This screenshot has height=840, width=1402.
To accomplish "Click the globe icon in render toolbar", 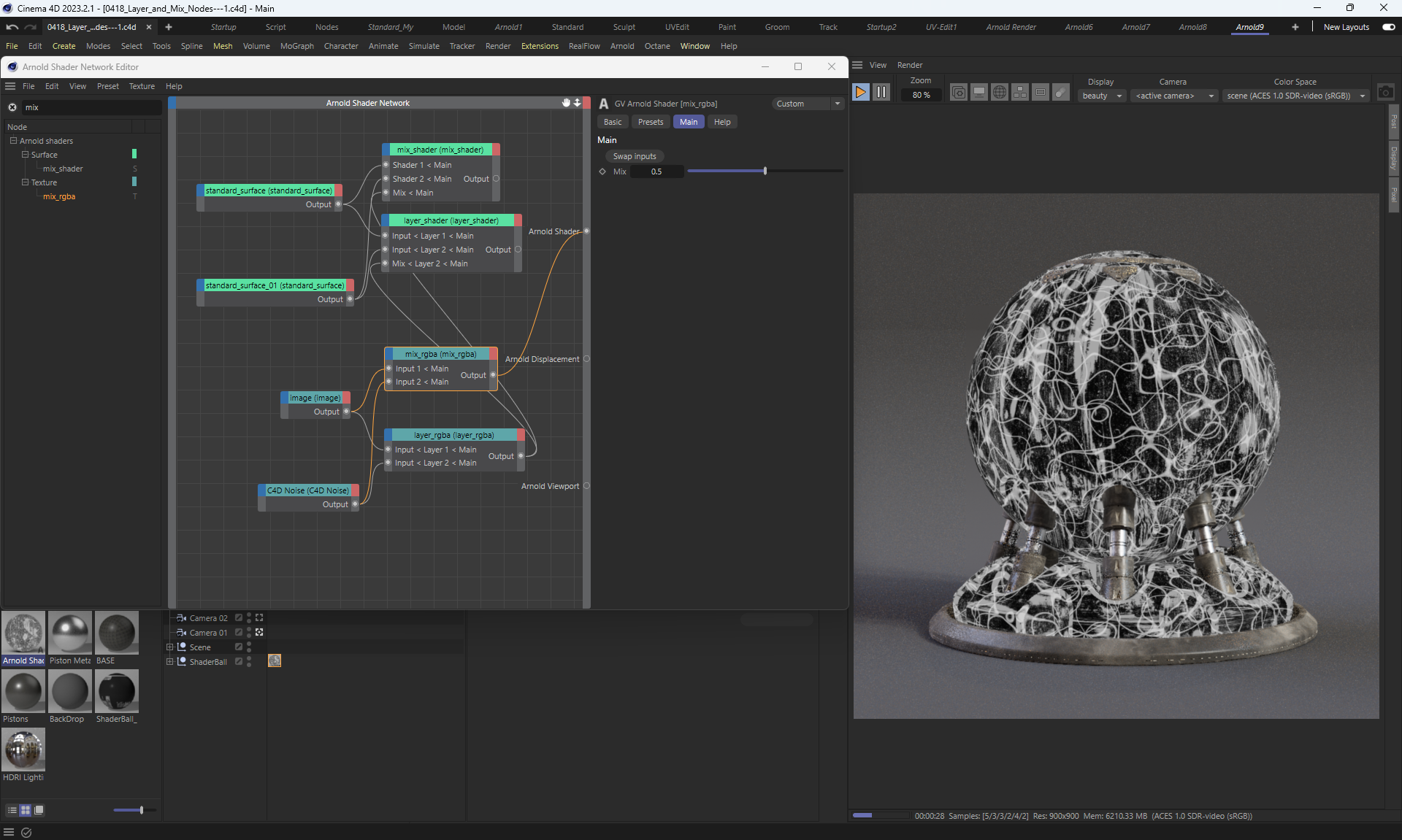I will pyautogui.click(x=1000, y=93).
